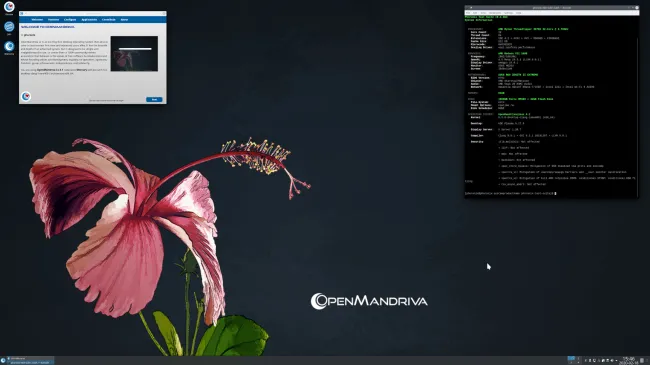
Task: Click the clock in the system tray
Action: pyautogui.click(x=628, y=360)
